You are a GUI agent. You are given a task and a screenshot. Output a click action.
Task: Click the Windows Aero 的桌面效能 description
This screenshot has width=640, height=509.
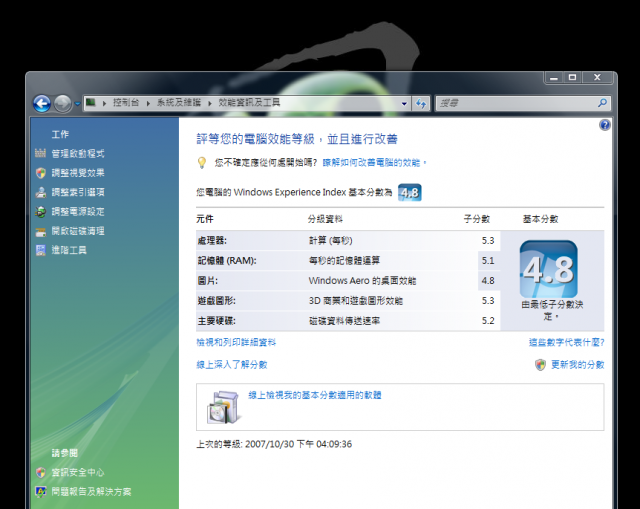click(362, 281)
